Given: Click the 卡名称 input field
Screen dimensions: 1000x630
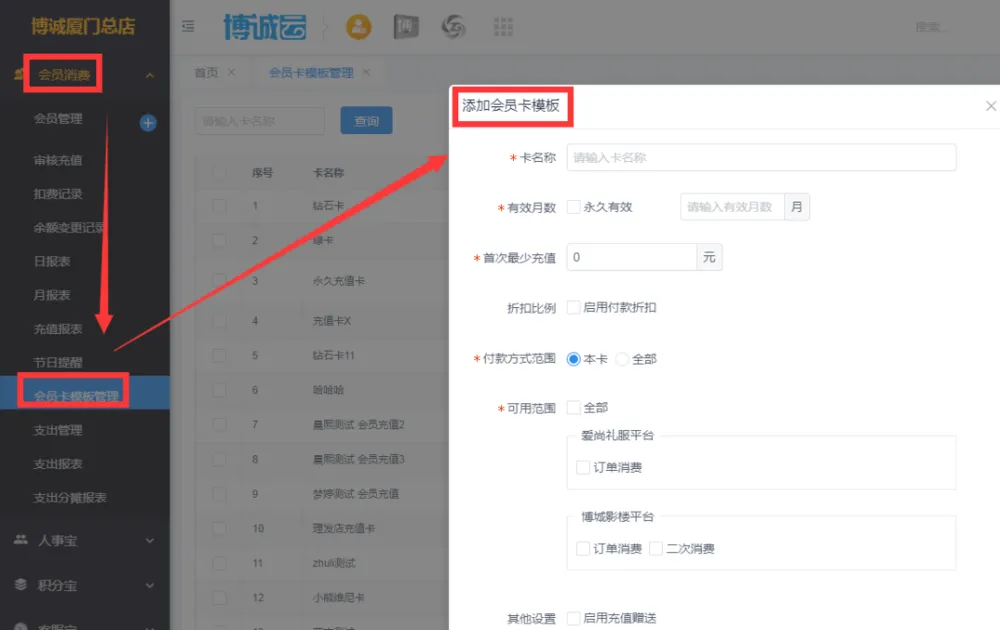Looking at the screenshot, I should point(760,157).
